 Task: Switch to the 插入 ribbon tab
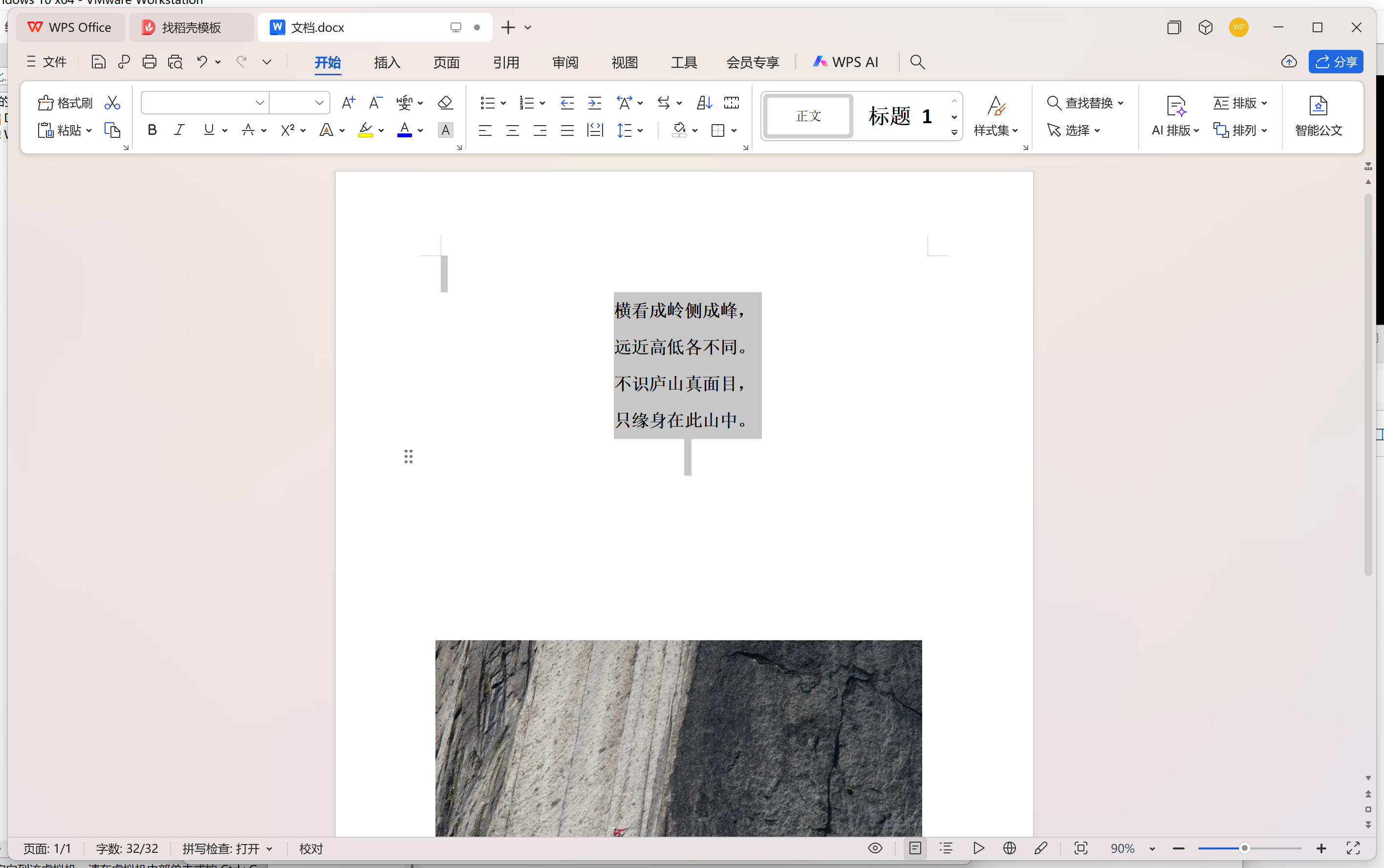click(387, 62)
